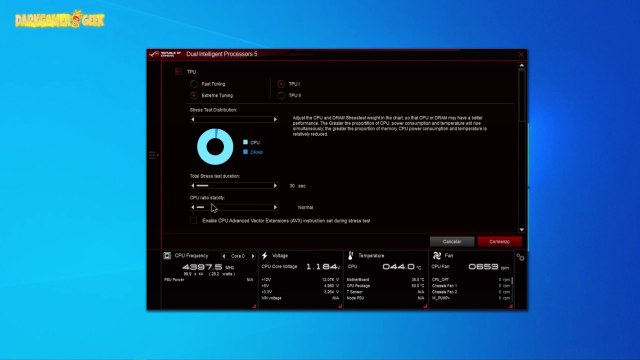This screenshot has height=360, width=640.
Task: Select the Extreme Tuning radio option
Action: [194, 96]
